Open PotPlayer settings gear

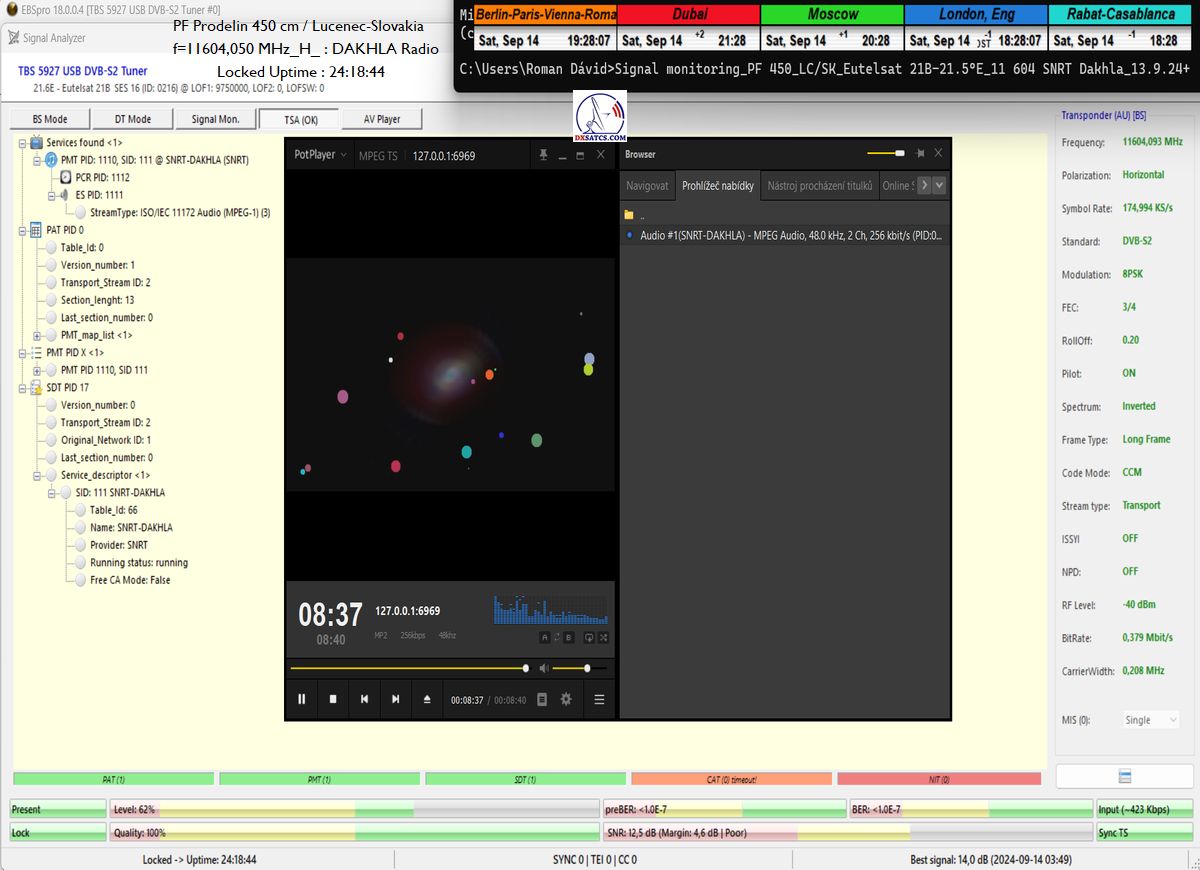(x=566, y=699)
